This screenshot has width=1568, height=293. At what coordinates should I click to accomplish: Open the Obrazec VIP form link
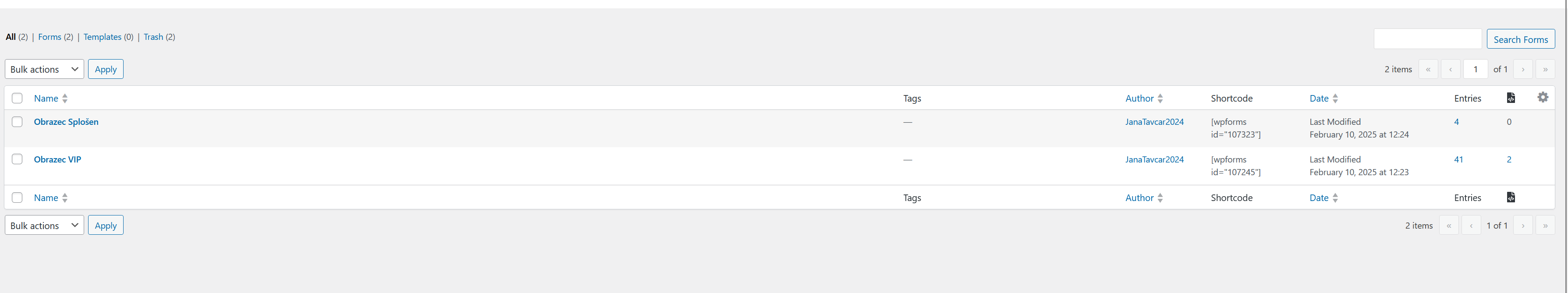click(x=57, y=159)
